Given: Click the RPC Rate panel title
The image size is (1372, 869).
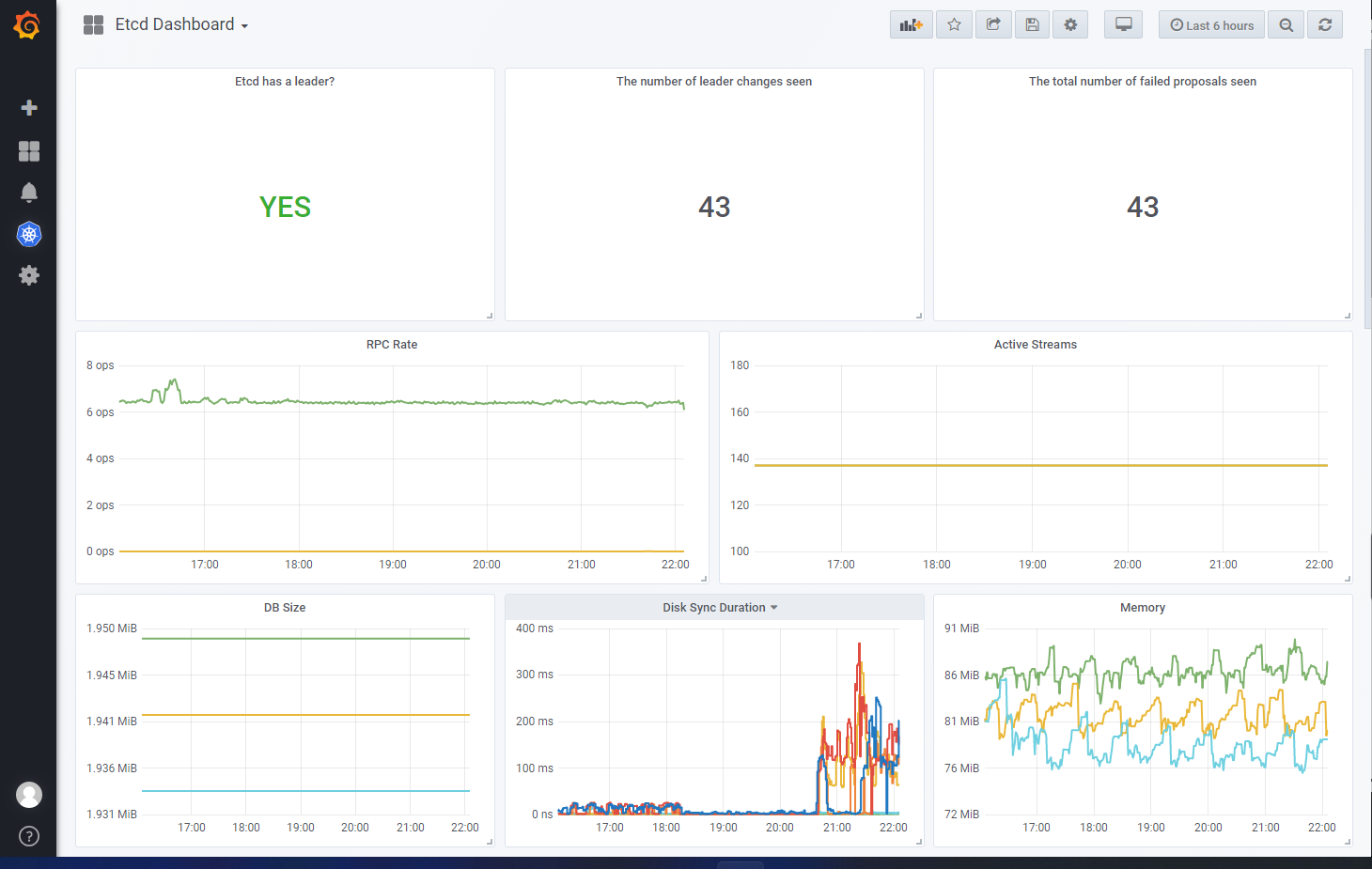Looking at the screenshot, I should tap(392, 345).
